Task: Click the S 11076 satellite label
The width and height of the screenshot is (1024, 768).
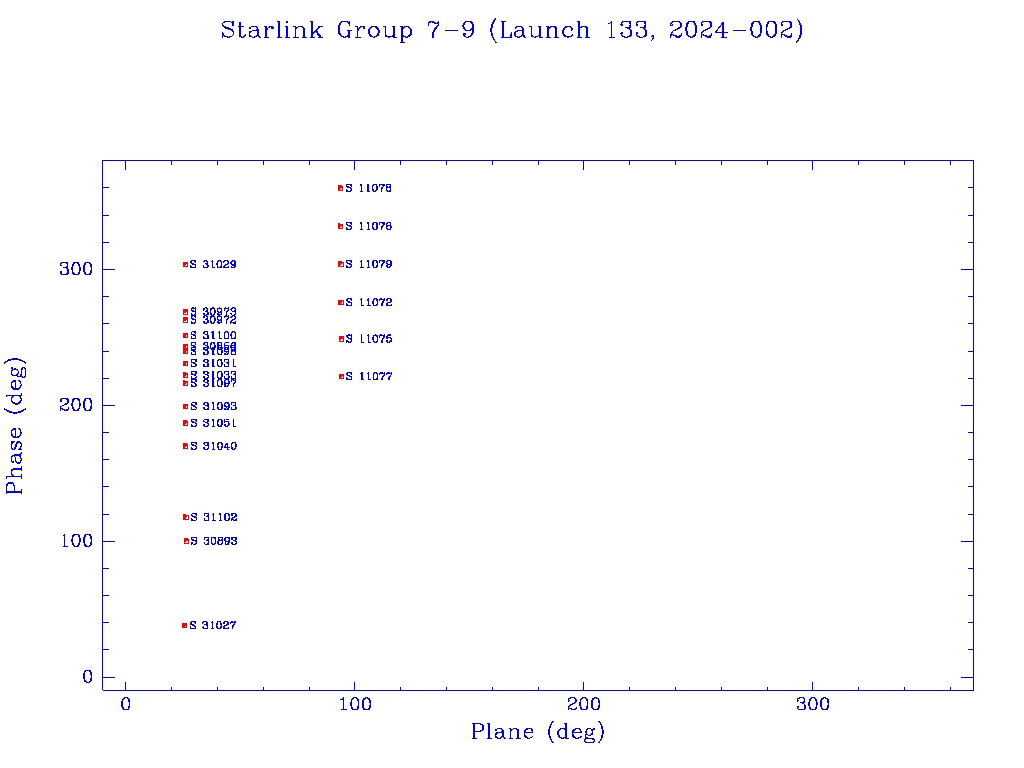Action: click(x=369, y=227)
